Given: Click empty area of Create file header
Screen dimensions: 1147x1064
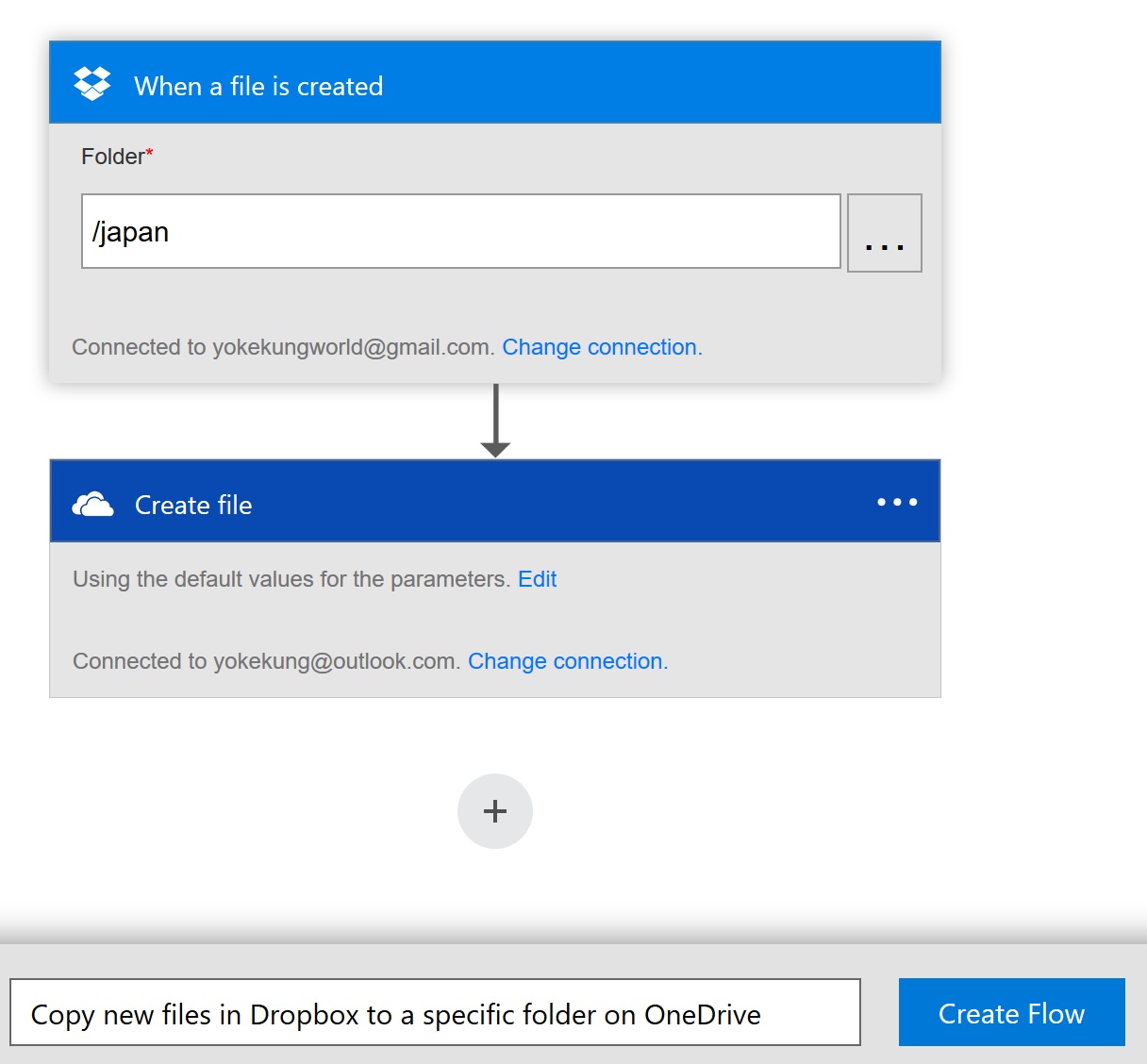Looking at the screenshot, I should [566, 503].
